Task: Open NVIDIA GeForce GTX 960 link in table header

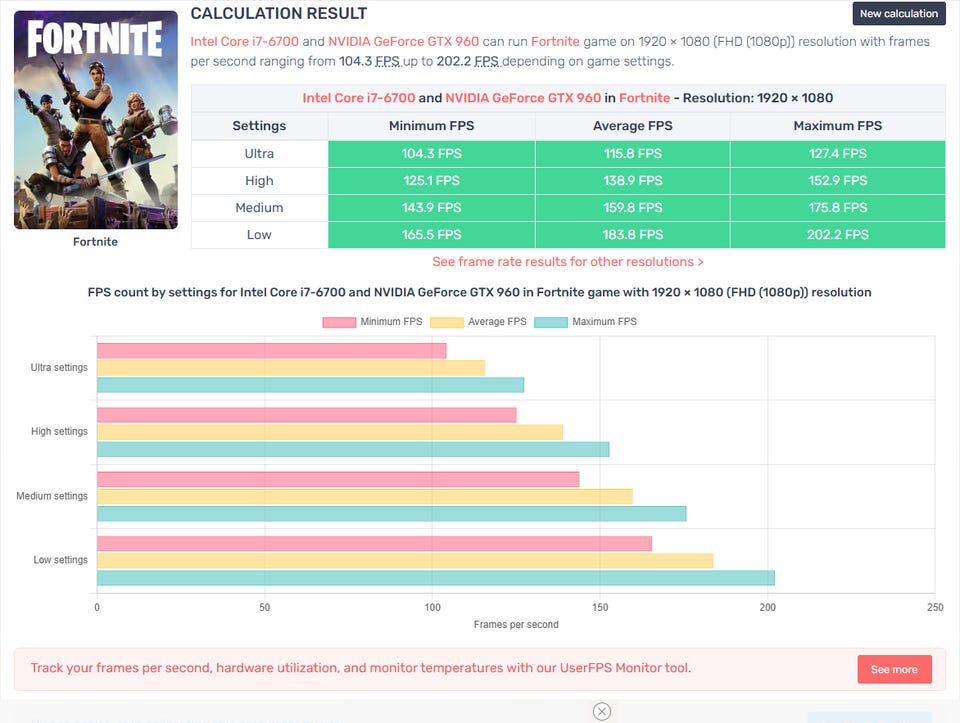Action: (523, 98)
